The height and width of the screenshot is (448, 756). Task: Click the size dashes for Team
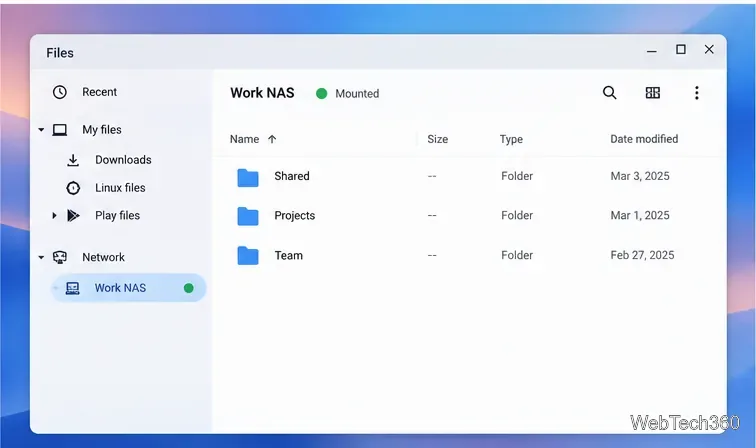tap(432, 256)
